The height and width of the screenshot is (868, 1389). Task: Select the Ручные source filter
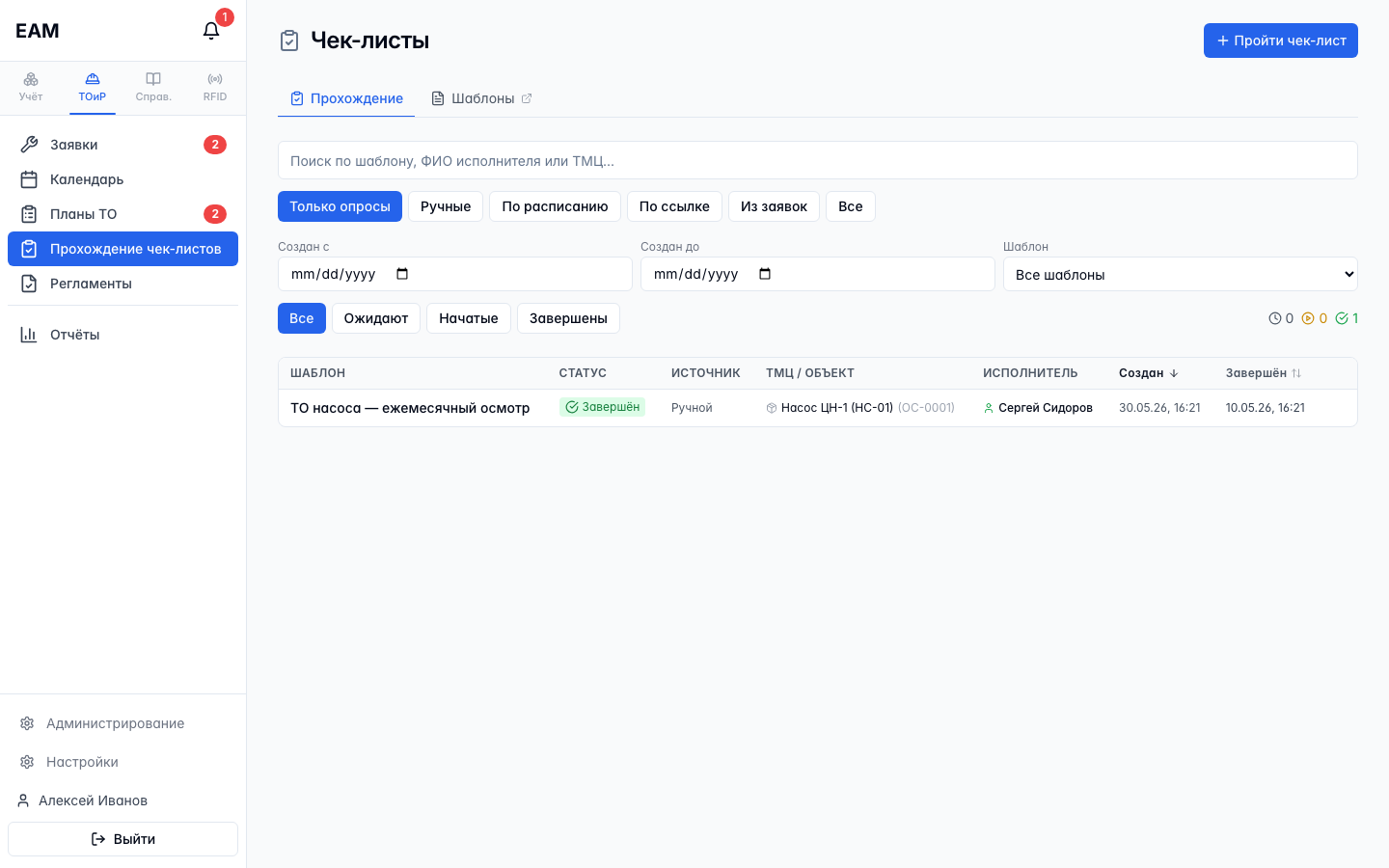point(446,206)
